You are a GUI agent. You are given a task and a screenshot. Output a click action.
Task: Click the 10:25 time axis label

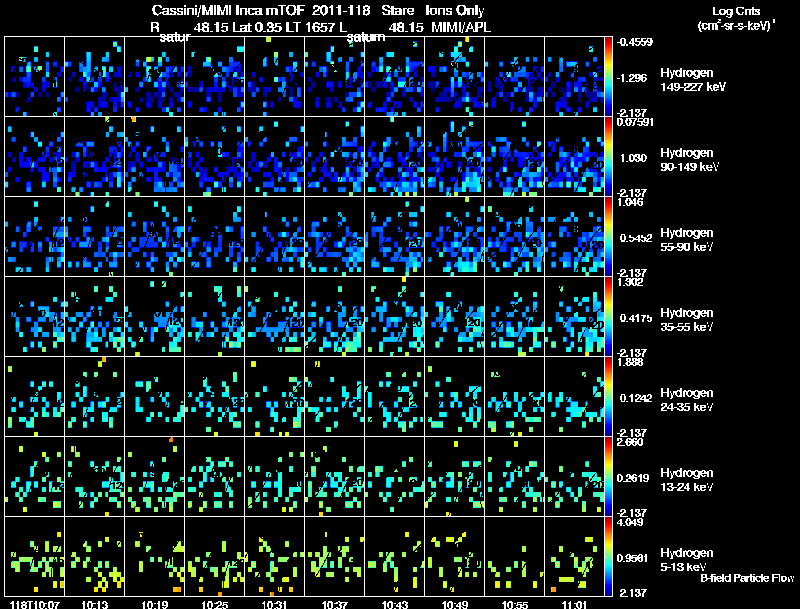(x=215, y=605)
